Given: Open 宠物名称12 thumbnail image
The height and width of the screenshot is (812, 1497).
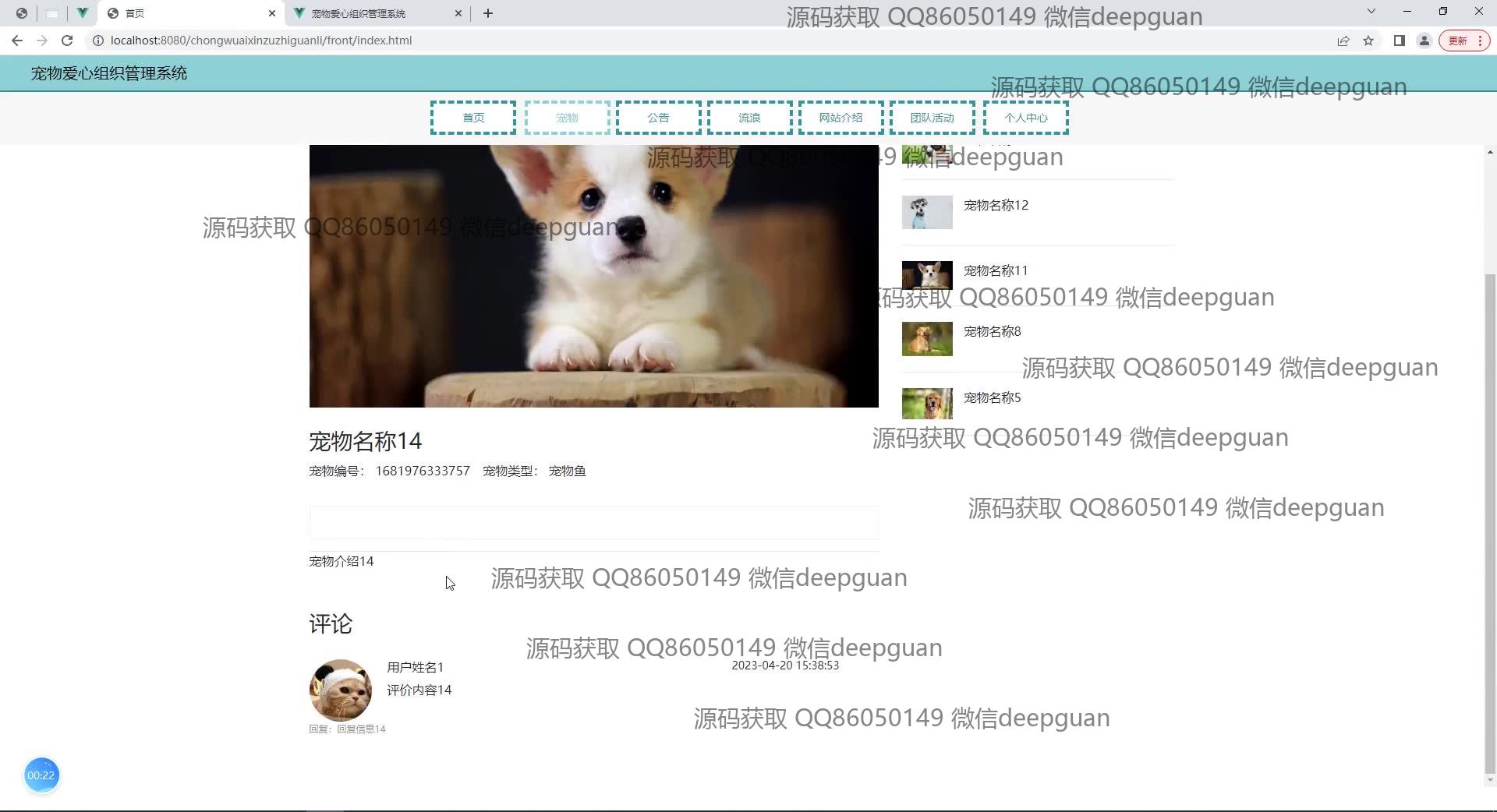Looking at the screenshot, I should coord(927,212).
